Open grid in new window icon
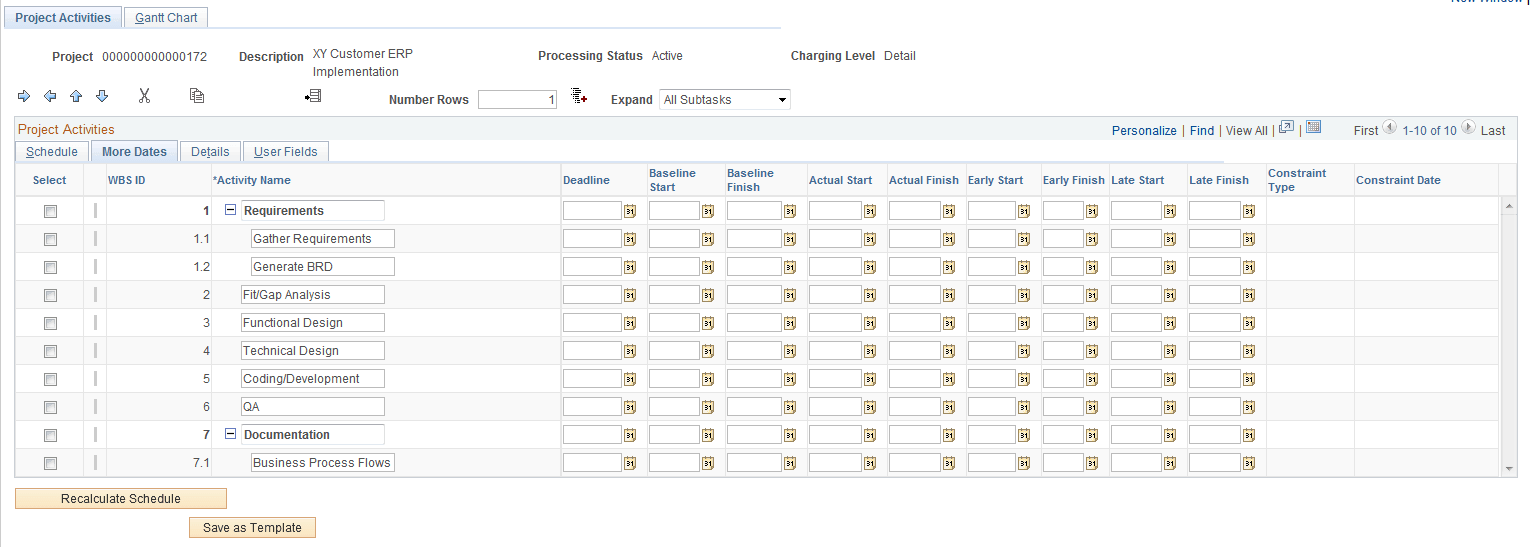1532x547 pixels. pyautogui.click(x=1287, y=127)
